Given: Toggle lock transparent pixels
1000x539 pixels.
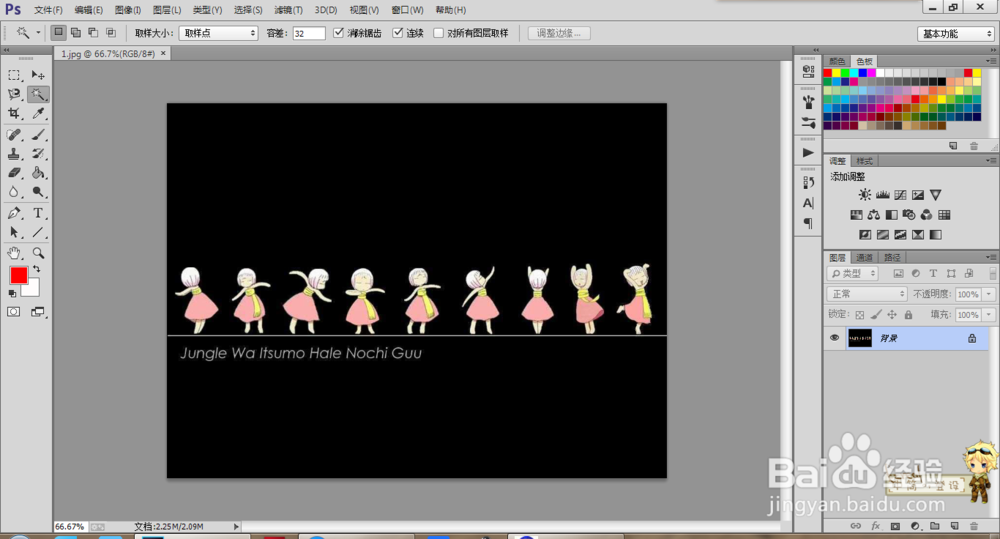Looking at the screenshot, I should (860, 314).
